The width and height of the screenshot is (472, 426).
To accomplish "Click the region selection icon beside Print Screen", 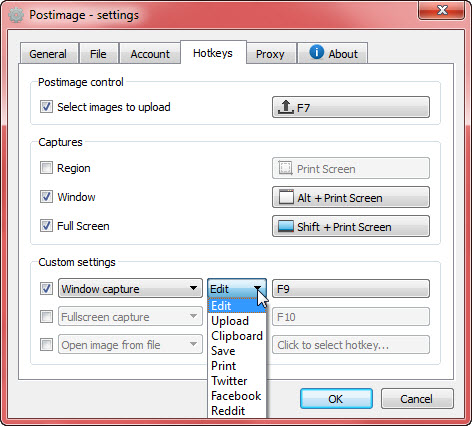I will click(x=286, y=168).
